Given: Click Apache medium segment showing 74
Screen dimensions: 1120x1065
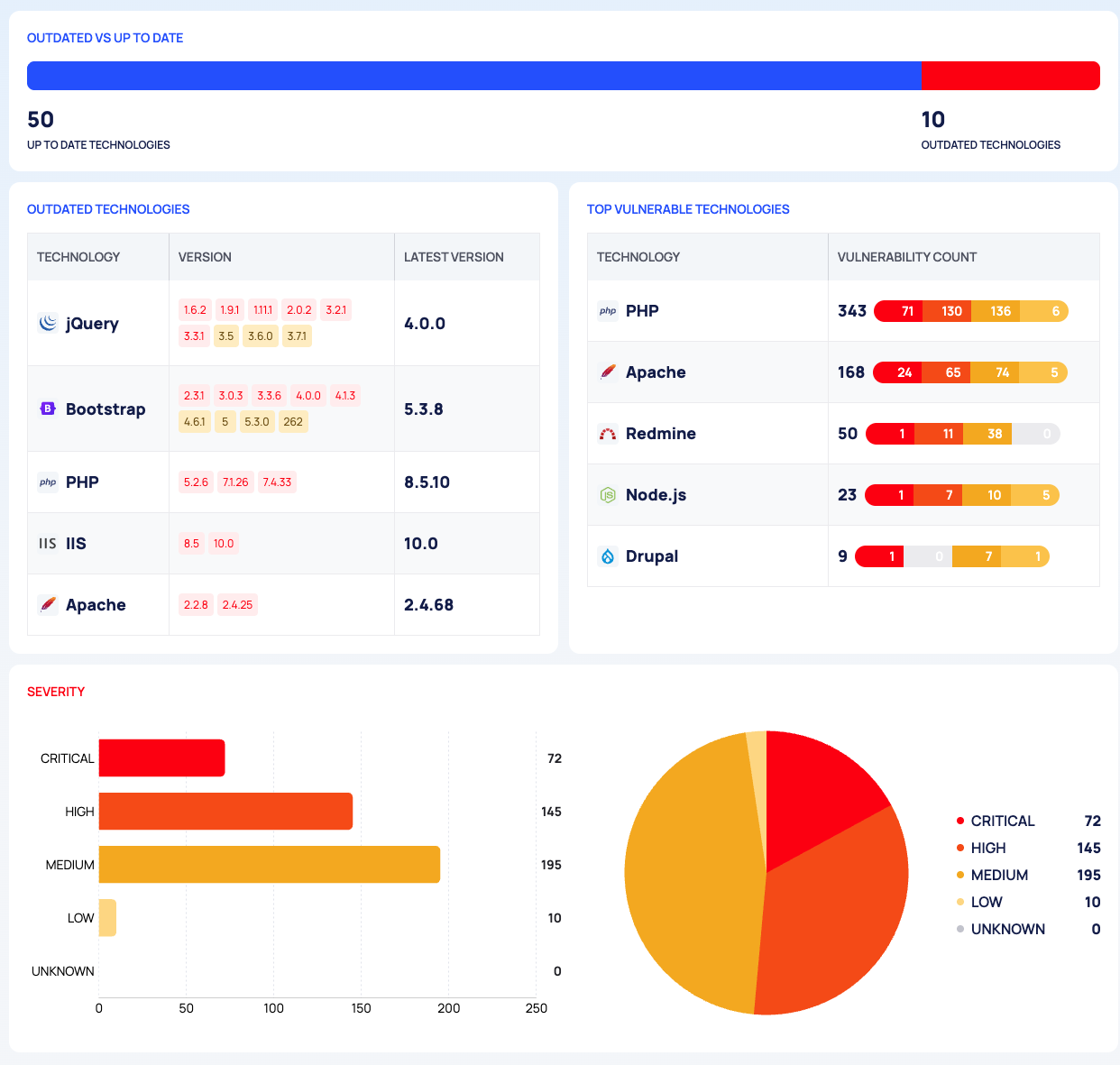Looking at the screenshot, I should (x=996, y=372).
